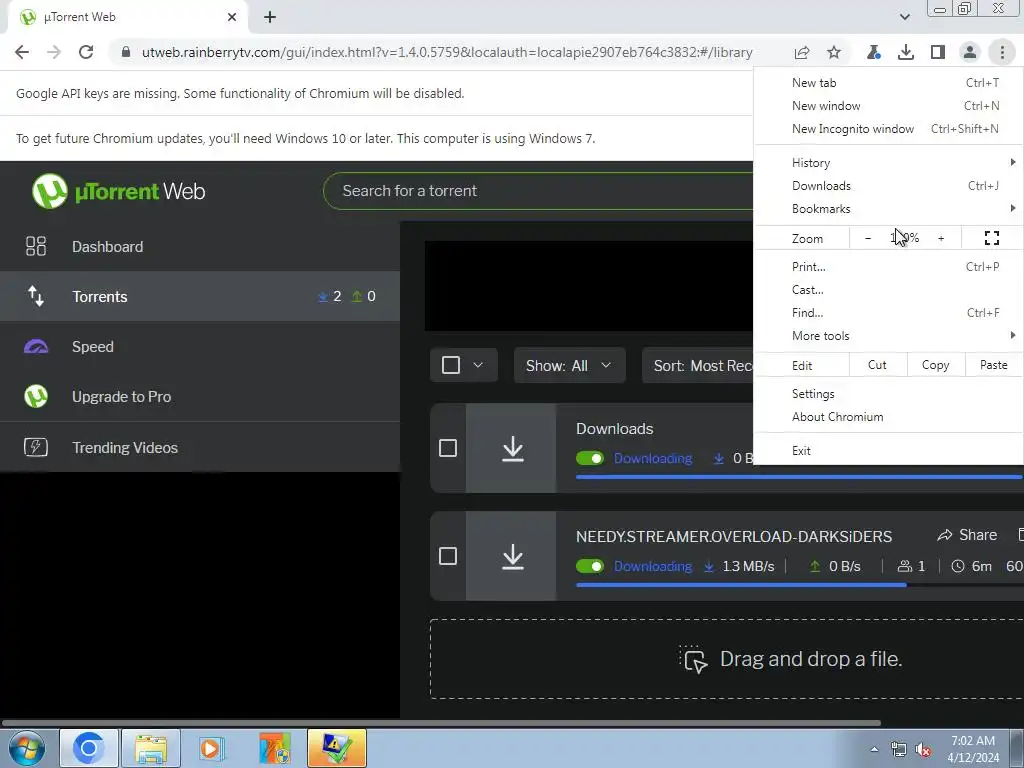Click the Dashboard grid icon
This screenshot has width=1024, height=768.
(36, 246)
